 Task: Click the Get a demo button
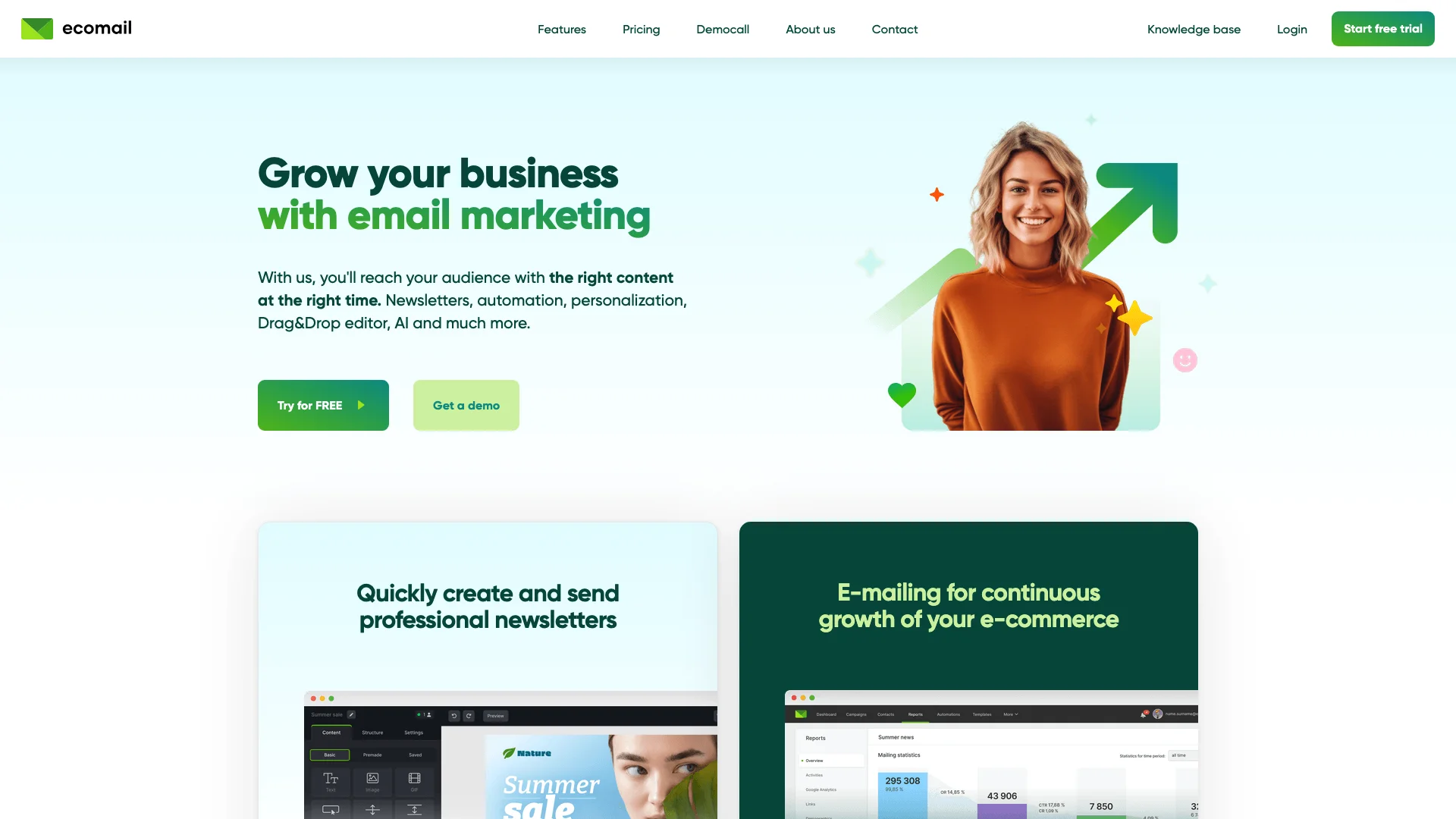(x=465, y=405)
